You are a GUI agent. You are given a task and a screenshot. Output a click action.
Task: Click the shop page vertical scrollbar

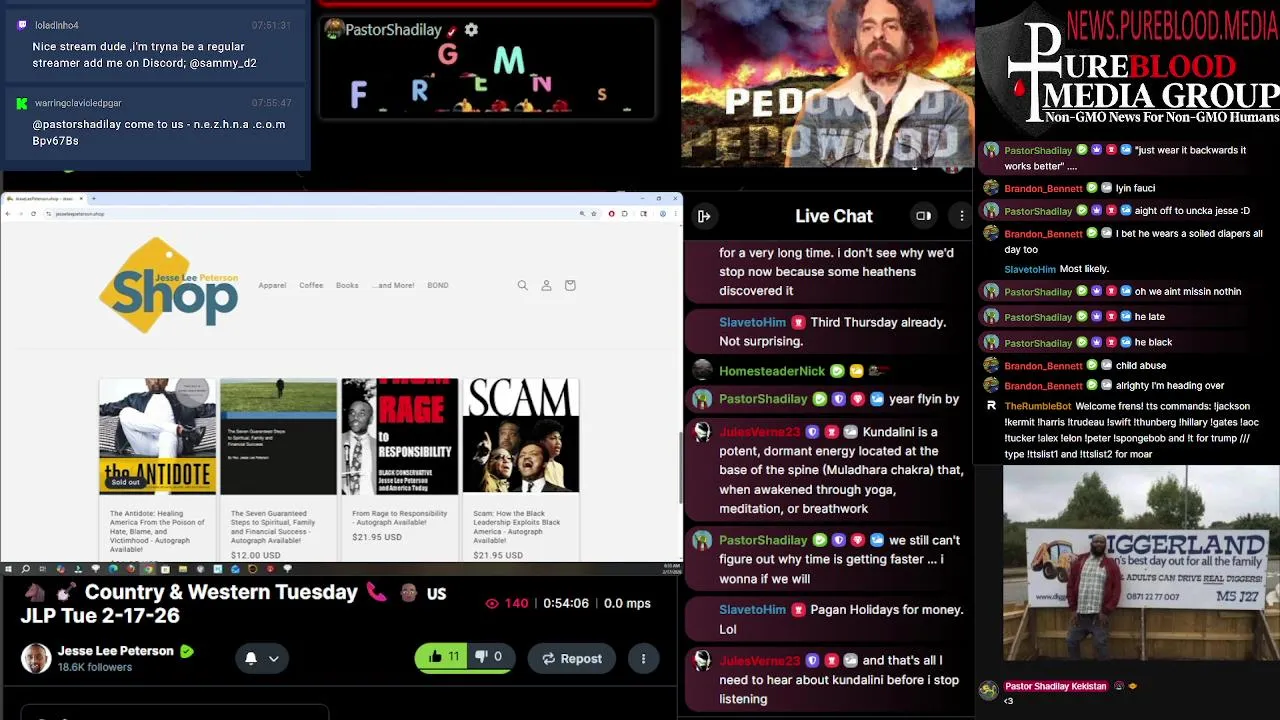(x=679, y=466)
